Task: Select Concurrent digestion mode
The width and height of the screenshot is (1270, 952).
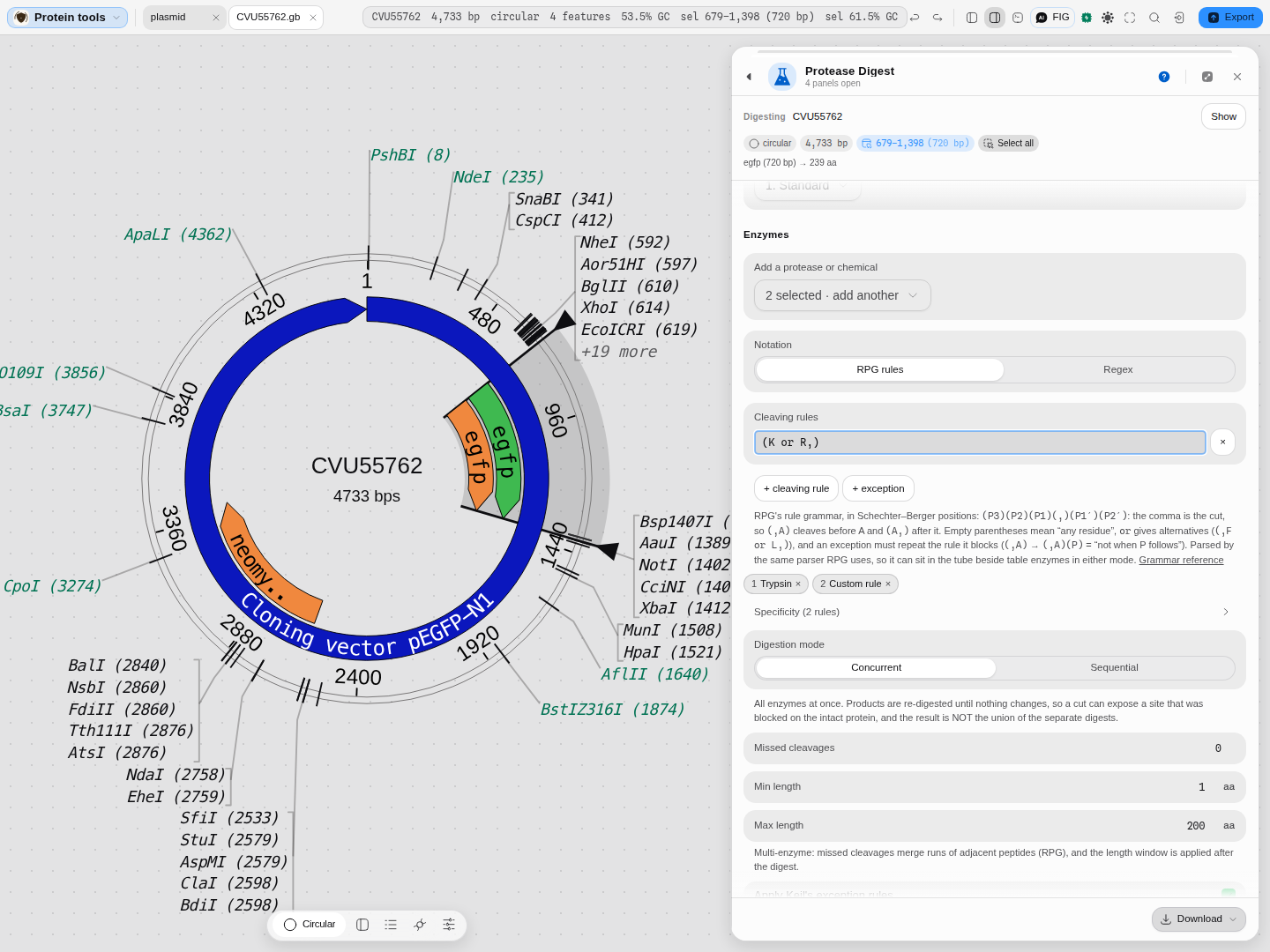Action: [x=876, y=667]
